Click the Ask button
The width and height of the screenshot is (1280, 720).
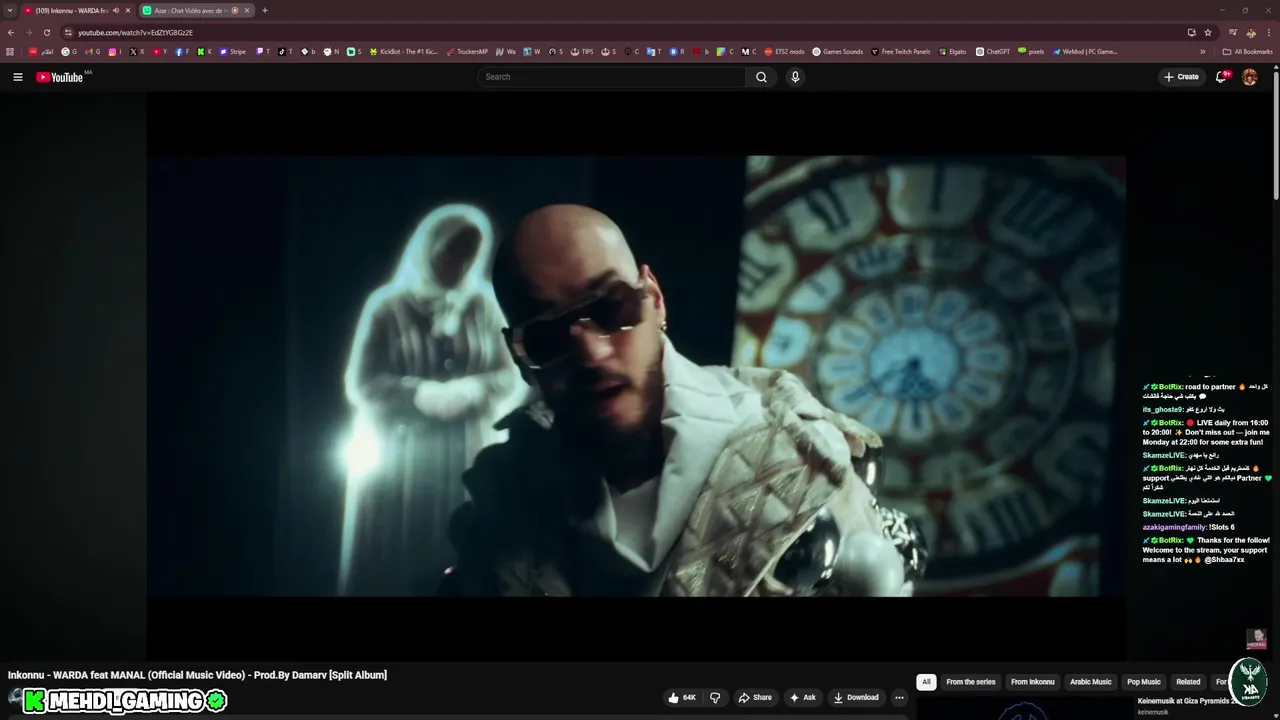coord(803,697)
